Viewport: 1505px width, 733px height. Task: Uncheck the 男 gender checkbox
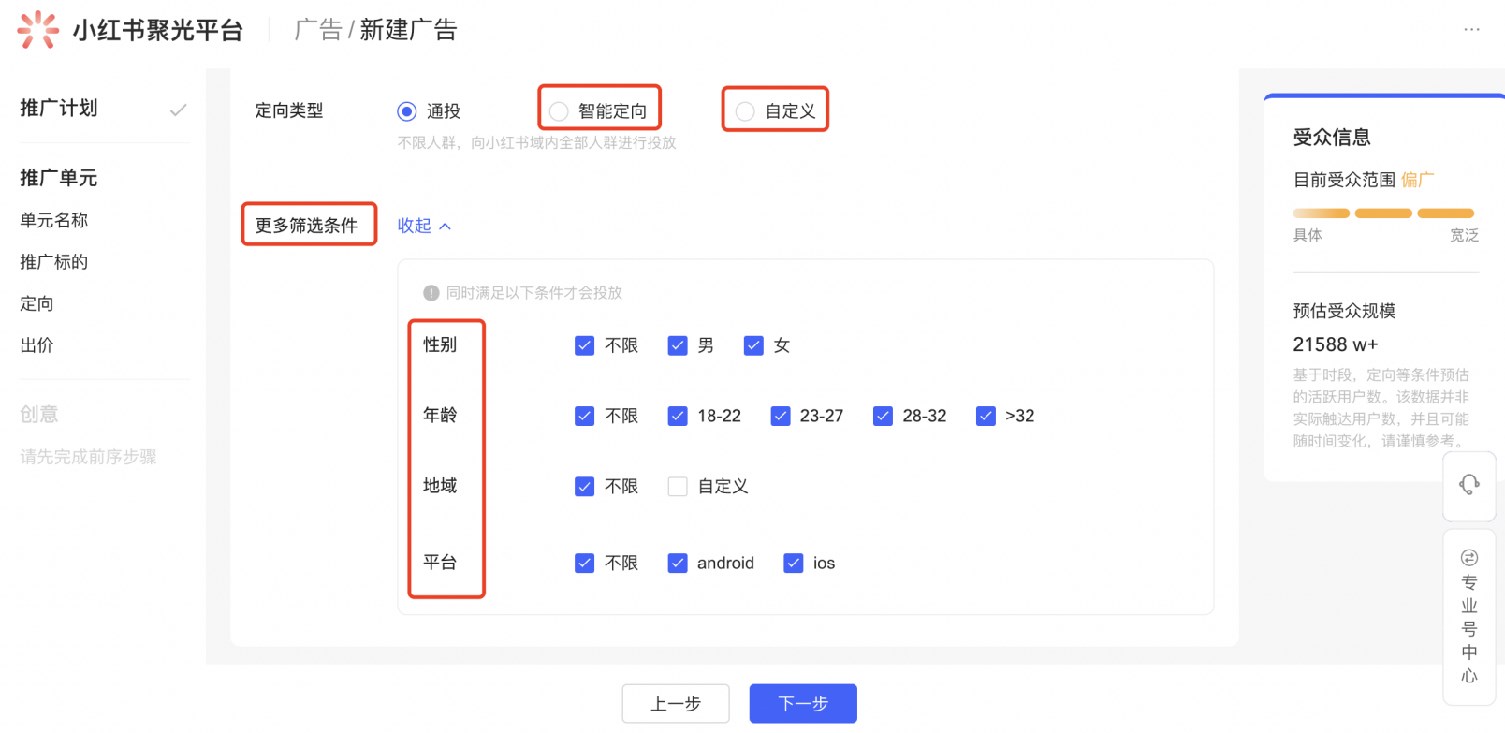pos(678,346)
